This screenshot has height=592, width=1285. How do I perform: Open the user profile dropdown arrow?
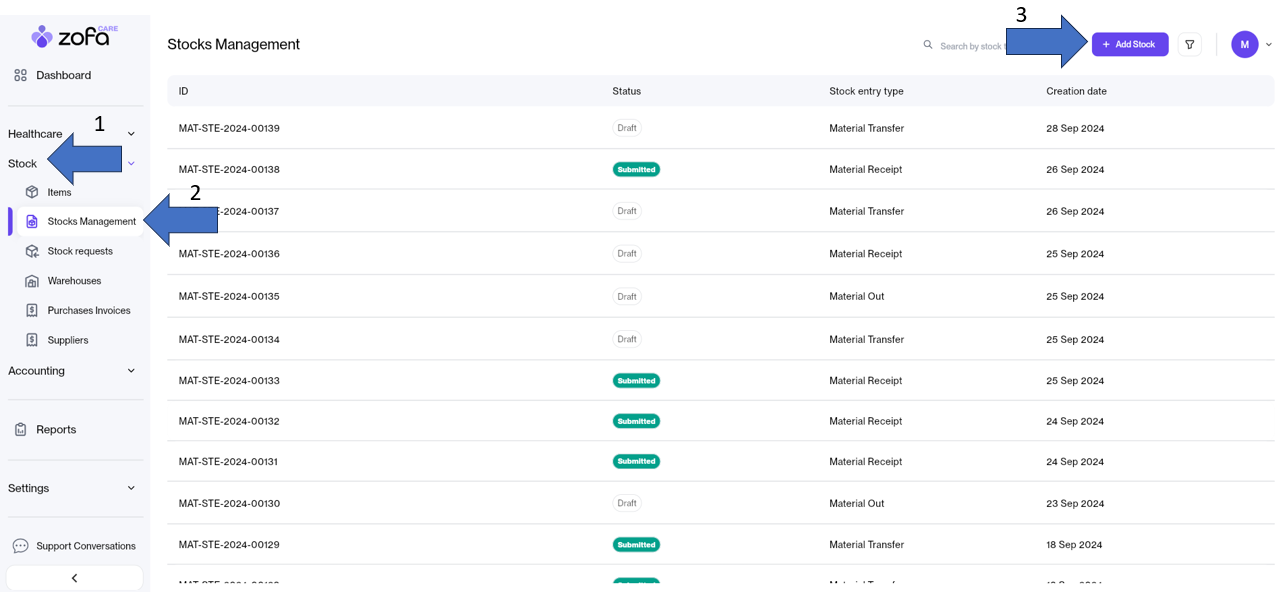(x=1269, y=44)
